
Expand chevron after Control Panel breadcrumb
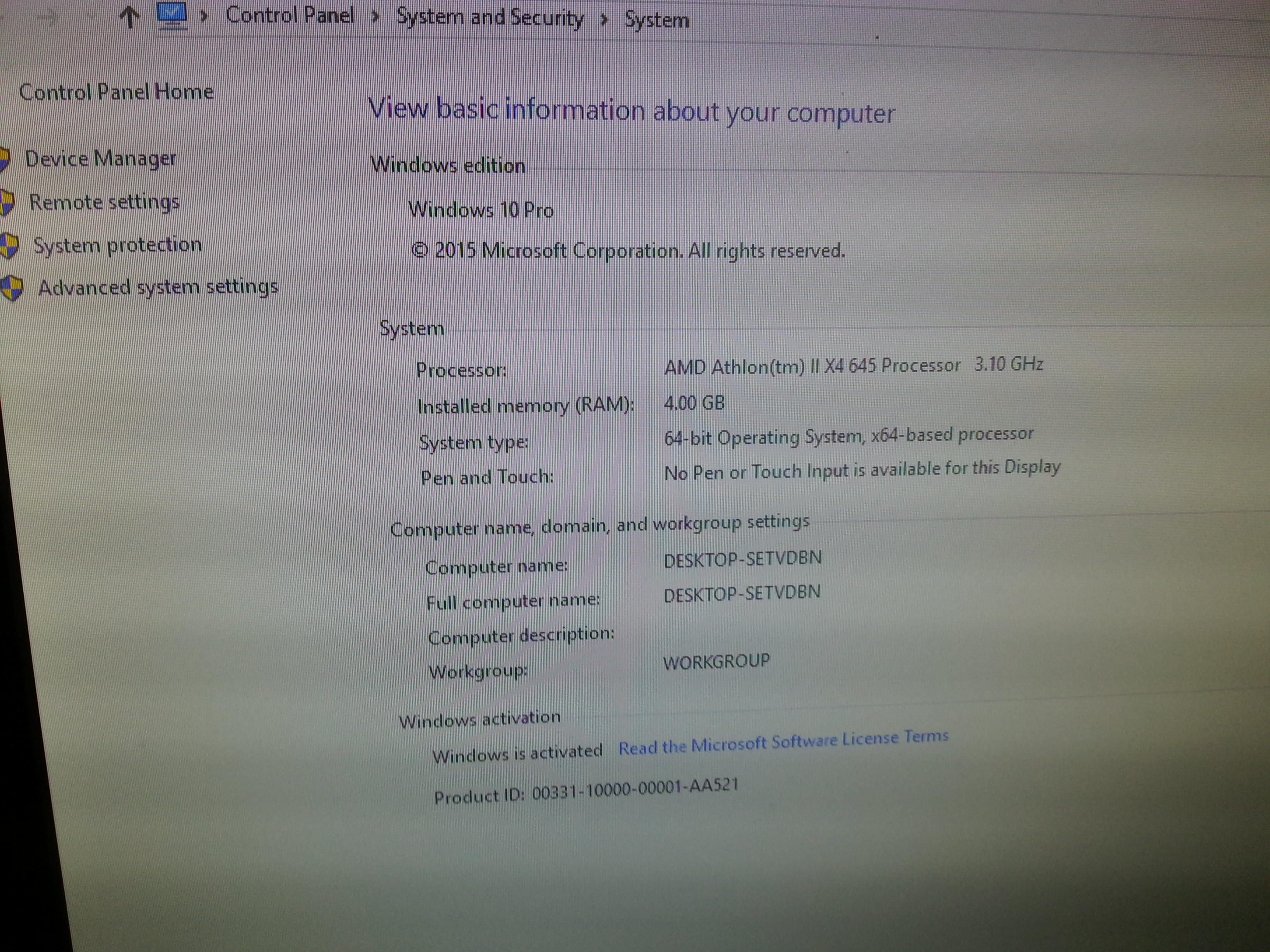[375, 17]
